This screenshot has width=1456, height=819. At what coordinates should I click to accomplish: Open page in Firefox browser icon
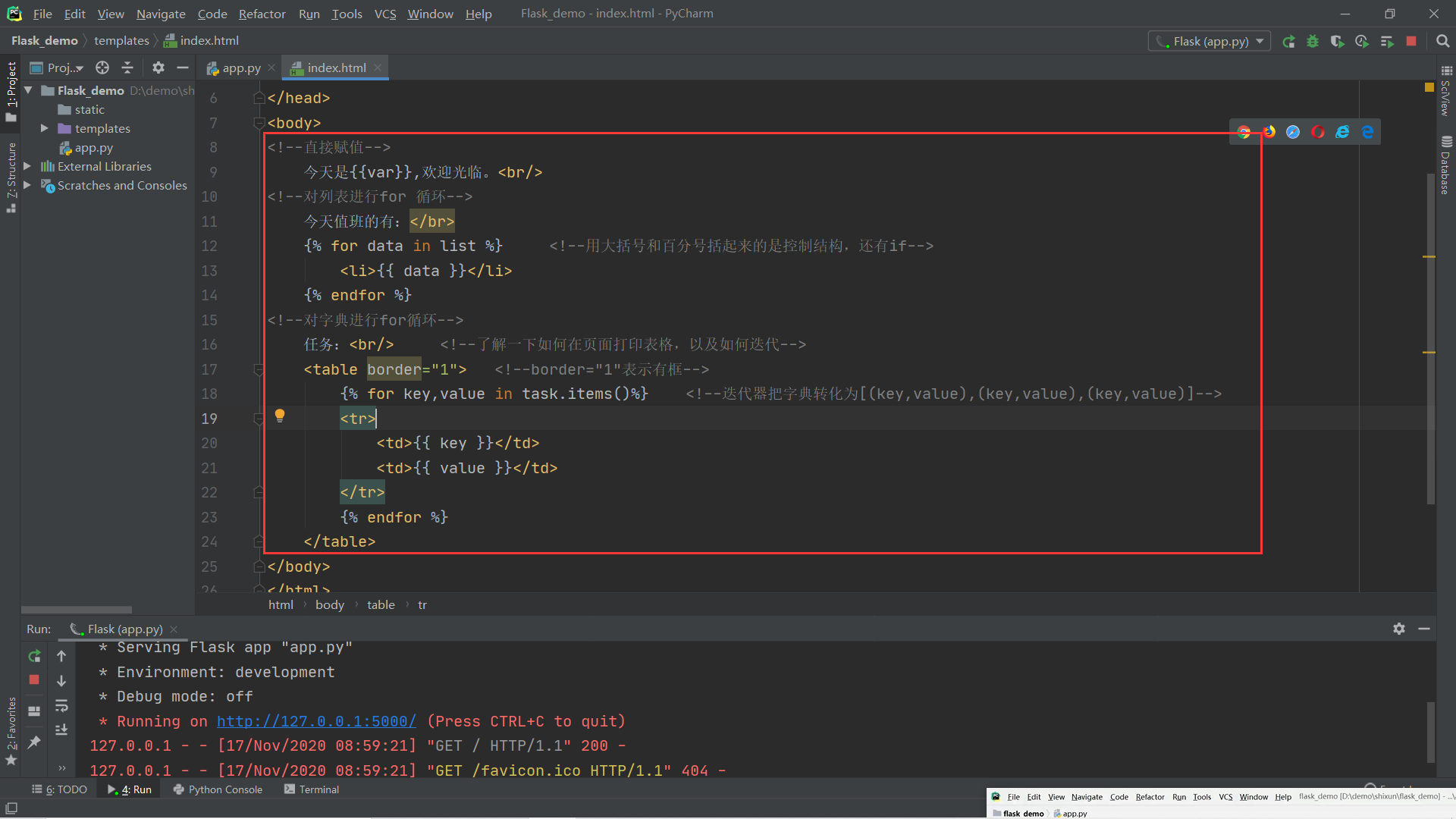1269,132
